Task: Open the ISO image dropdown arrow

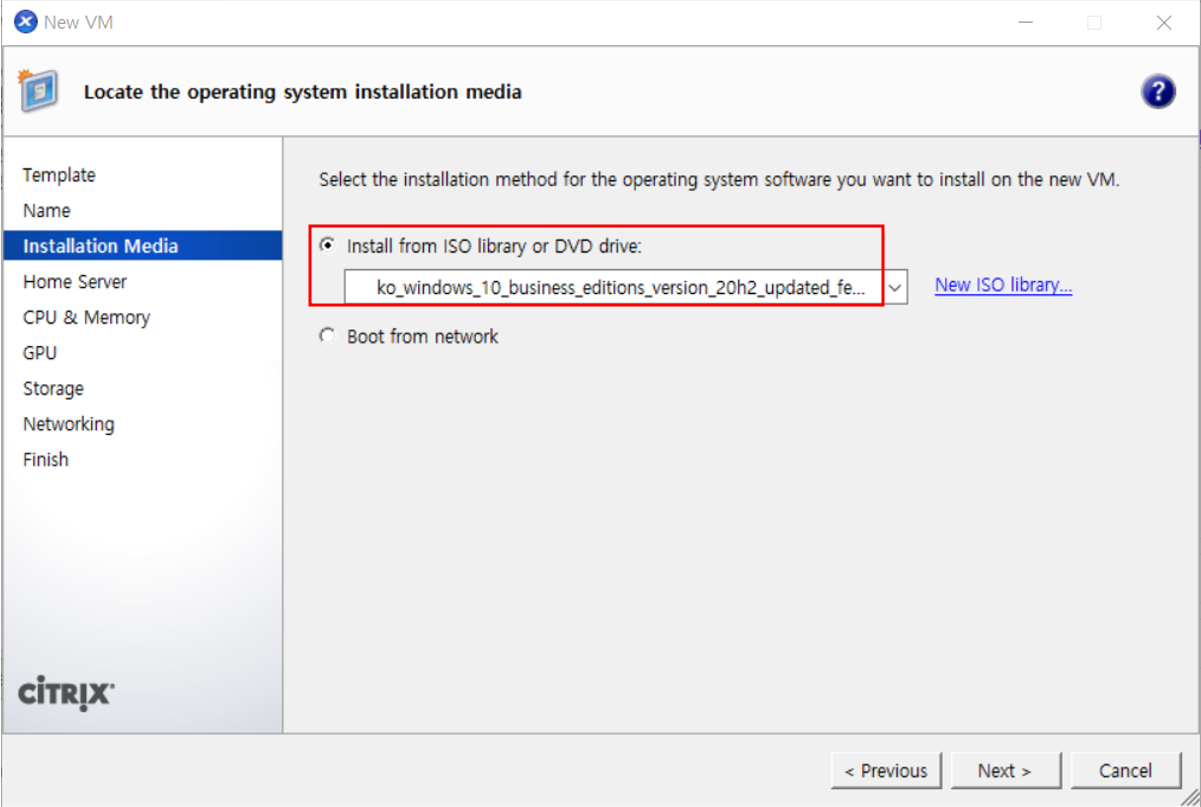Action: click(895, 288)
